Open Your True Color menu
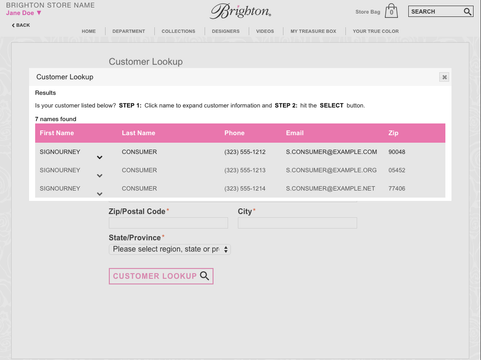Image resolution: width=481 pixels, height=360 pixels. [376, 31]
